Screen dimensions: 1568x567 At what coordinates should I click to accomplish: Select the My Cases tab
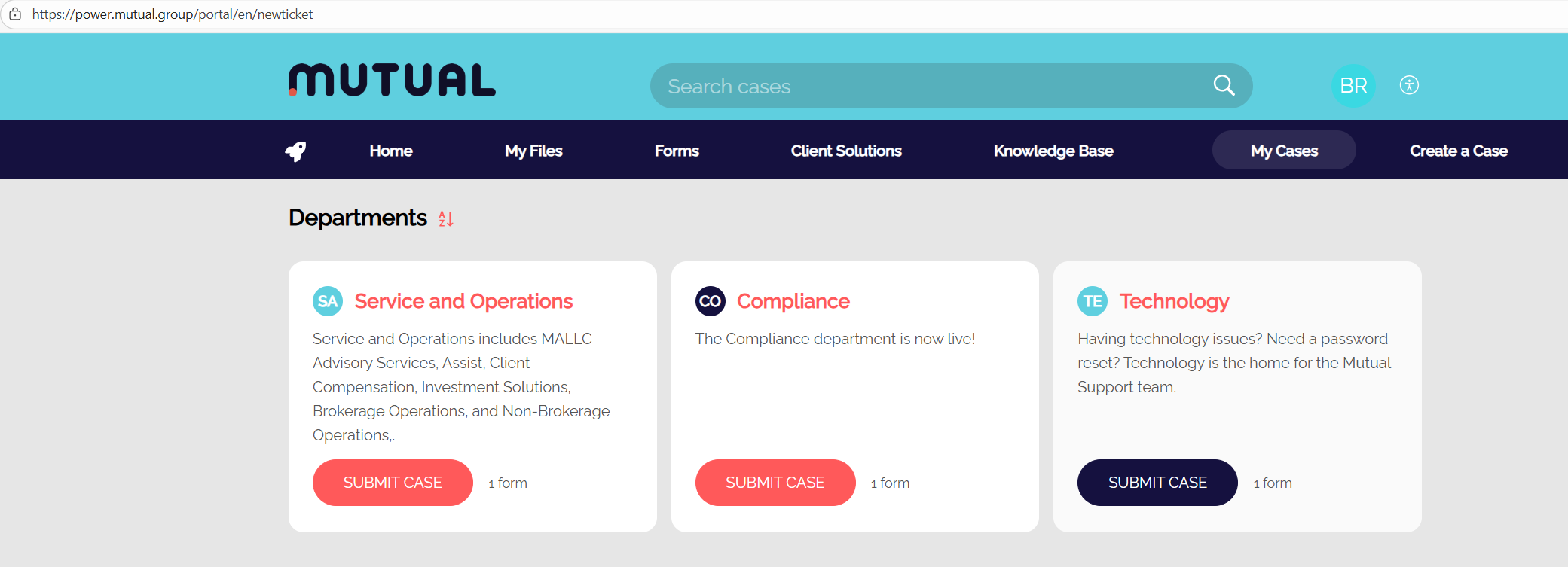click(1284, 151)
